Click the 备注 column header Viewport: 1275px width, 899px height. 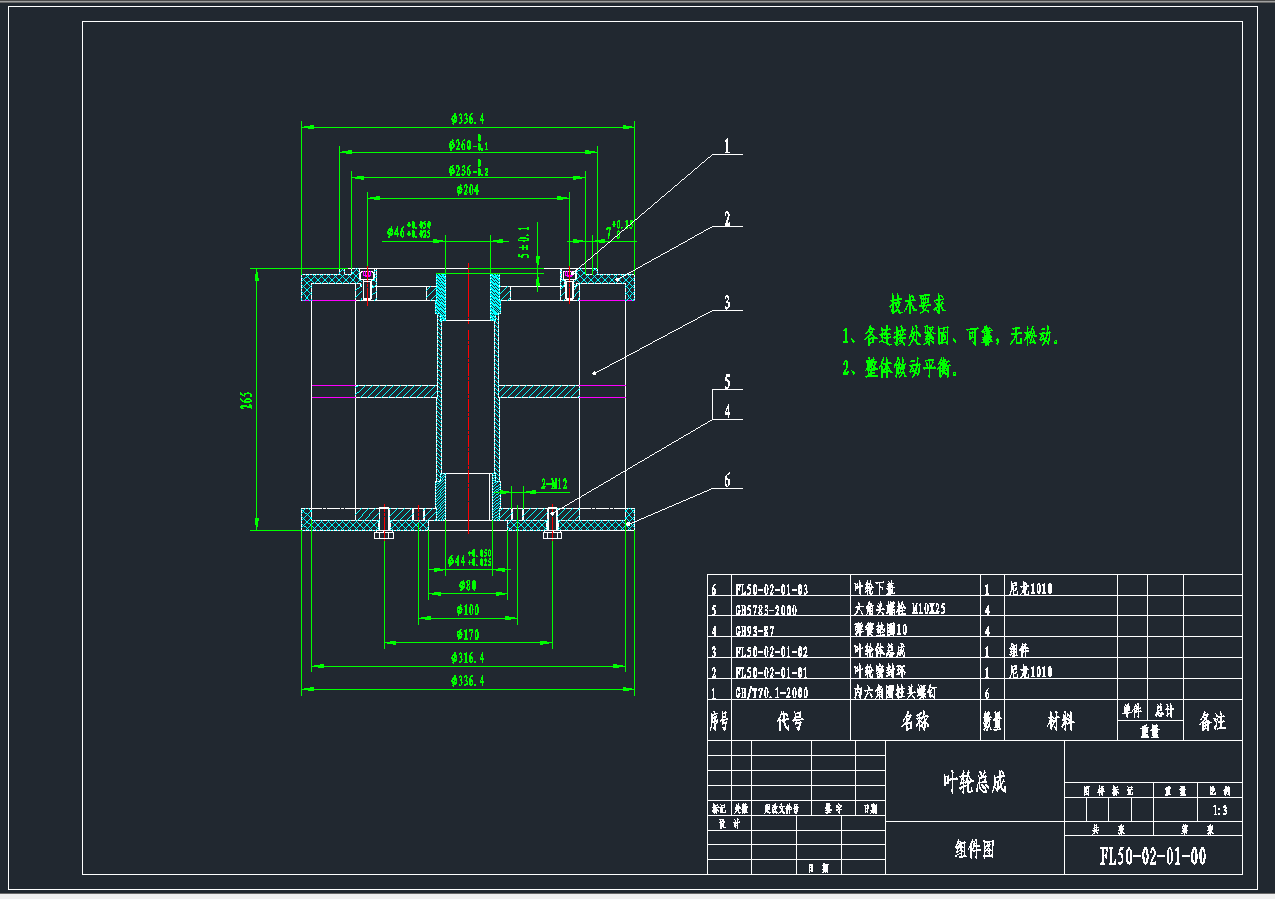(x=1213, y=721)
